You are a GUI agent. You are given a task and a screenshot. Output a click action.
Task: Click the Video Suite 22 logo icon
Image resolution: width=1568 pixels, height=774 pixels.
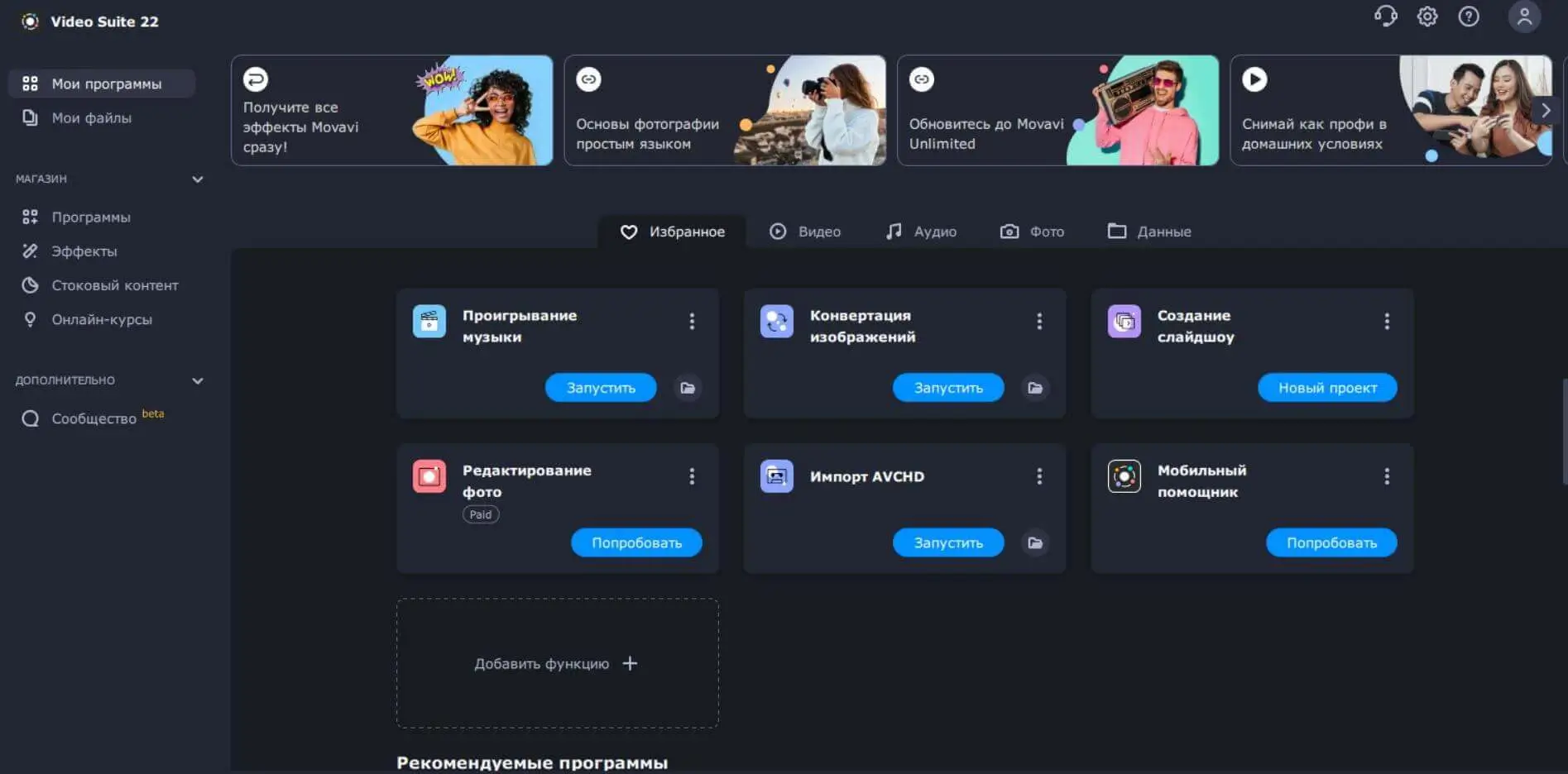[x=31, y=21]
